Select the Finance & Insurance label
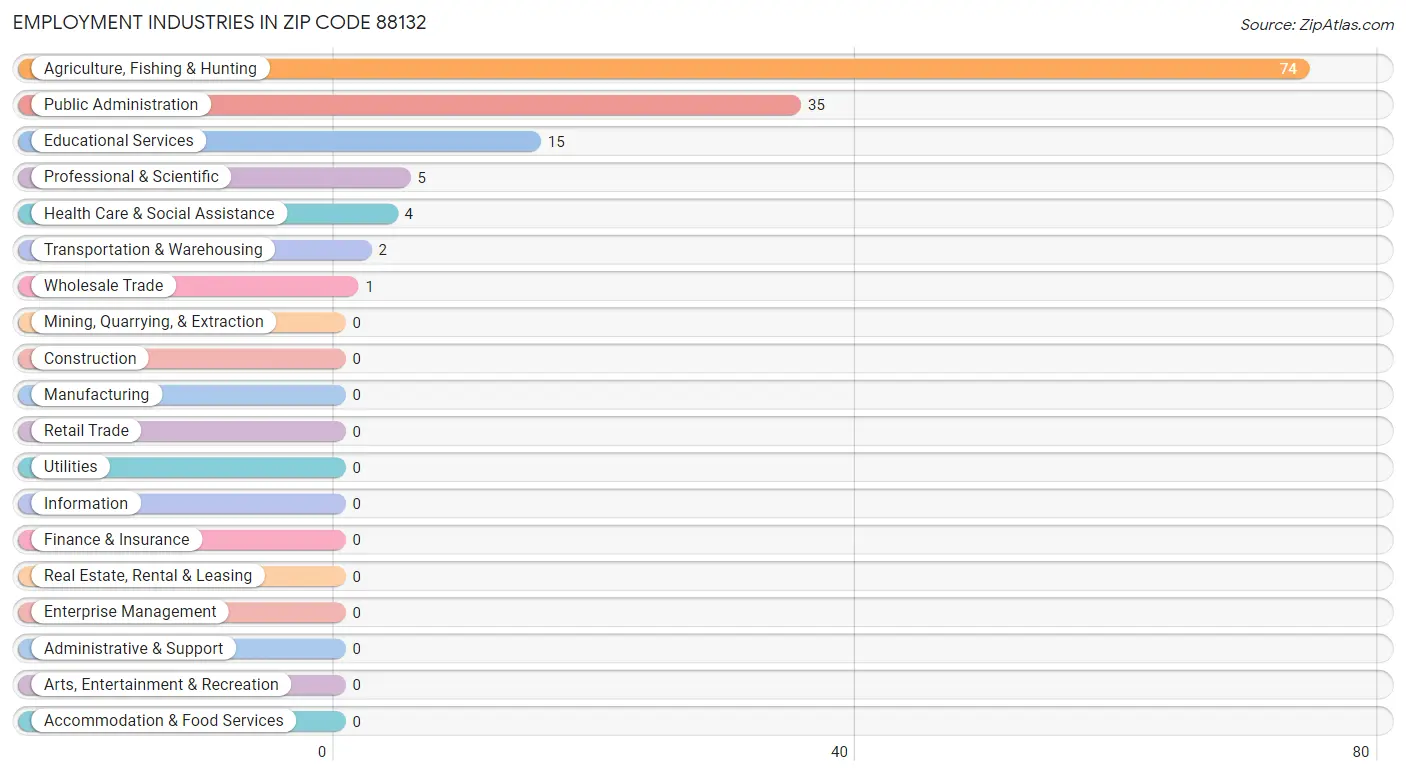This screenshot has width=1406, height=776. coord(116,540)
